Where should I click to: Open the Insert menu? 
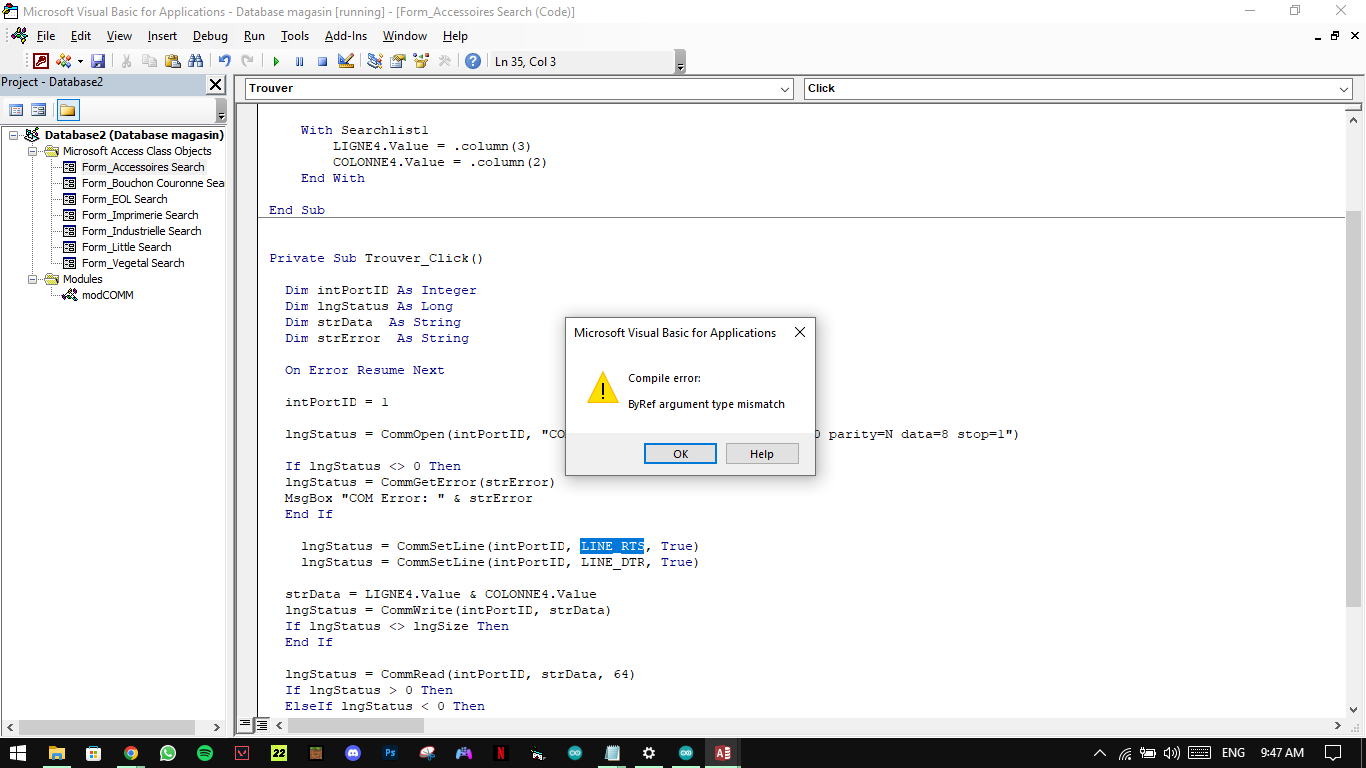tap(162, 36)
